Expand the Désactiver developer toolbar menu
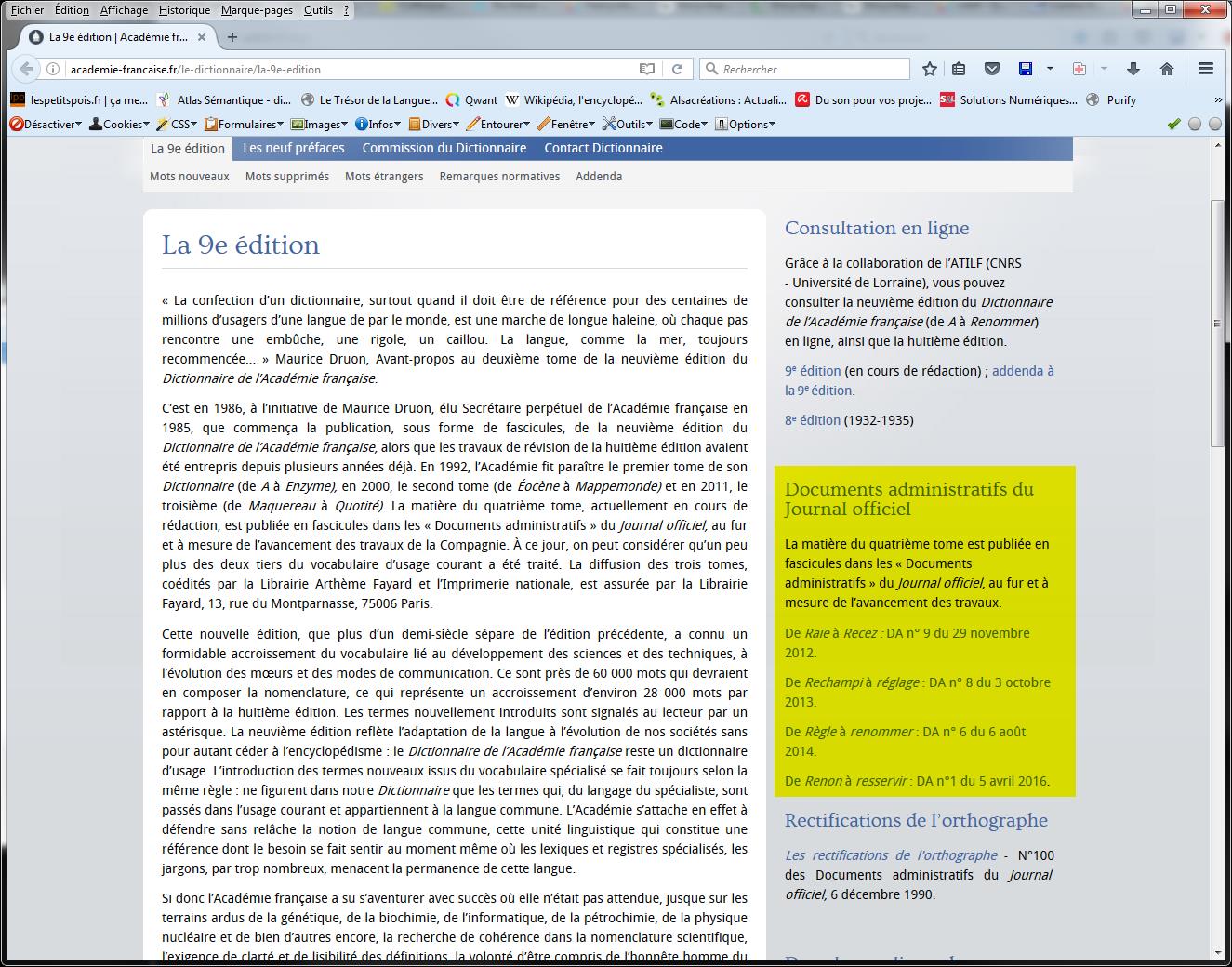This screenshot has width=1232, height=967. (46, 125)
